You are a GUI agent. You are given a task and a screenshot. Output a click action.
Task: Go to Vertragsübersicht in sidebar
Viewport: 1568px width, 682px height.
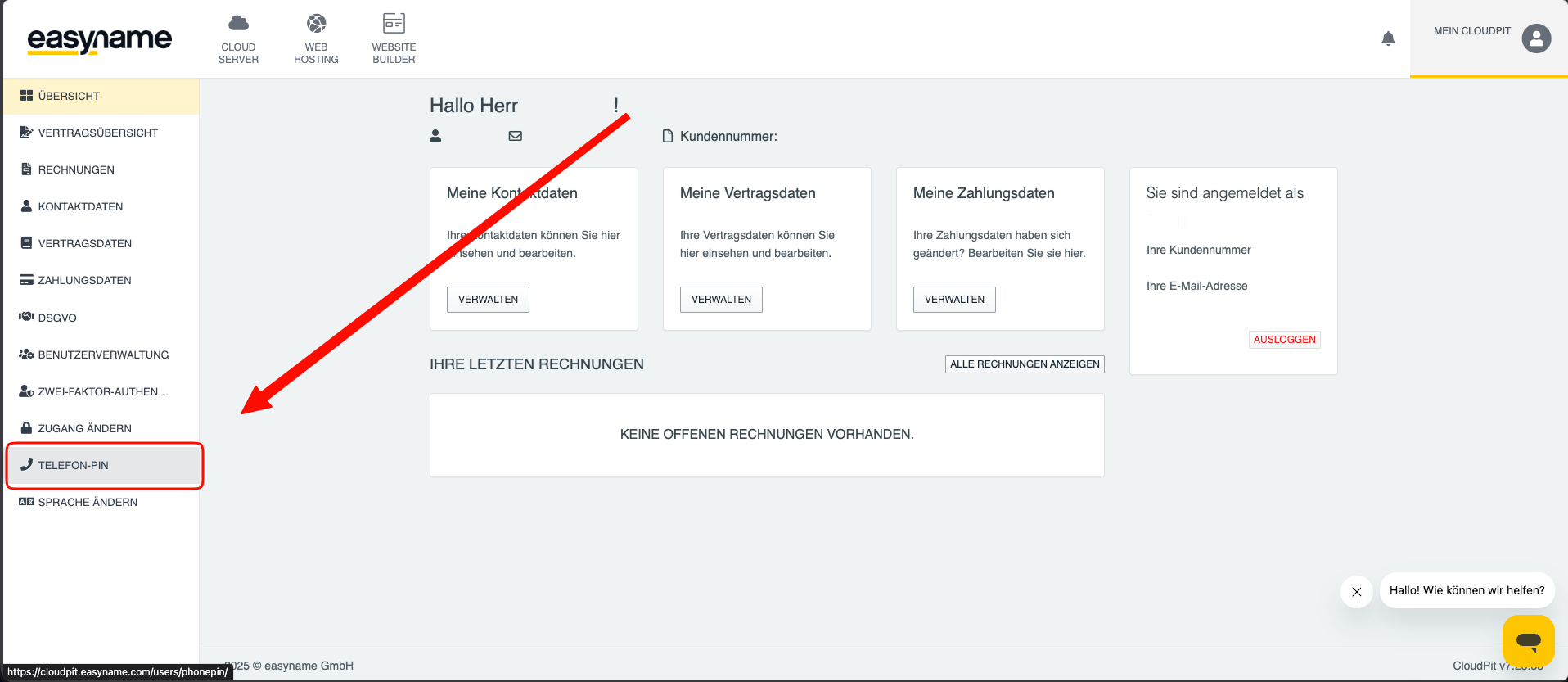97,133
